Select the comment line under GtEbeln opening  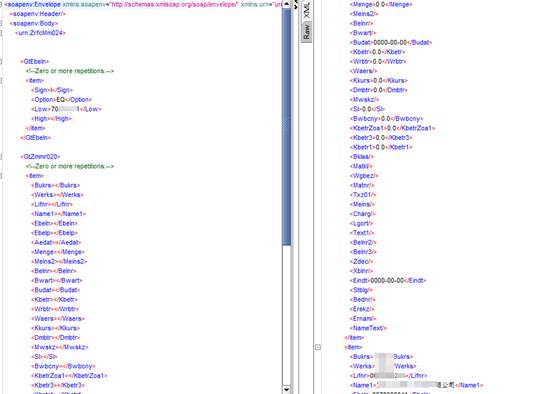pos(70,71)
